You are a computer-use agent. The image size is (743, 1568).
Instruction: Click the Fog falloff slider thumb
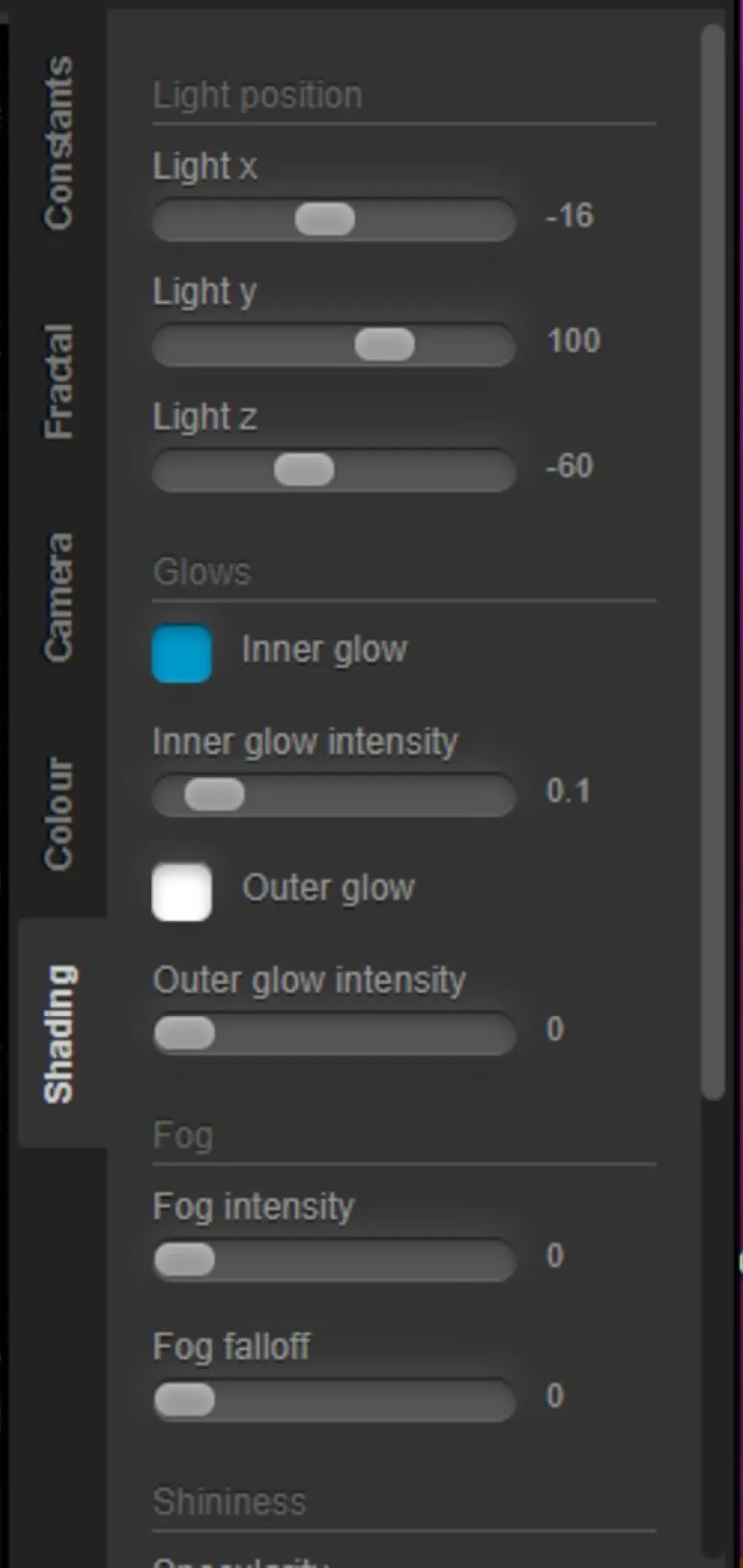coord(185,1400)
